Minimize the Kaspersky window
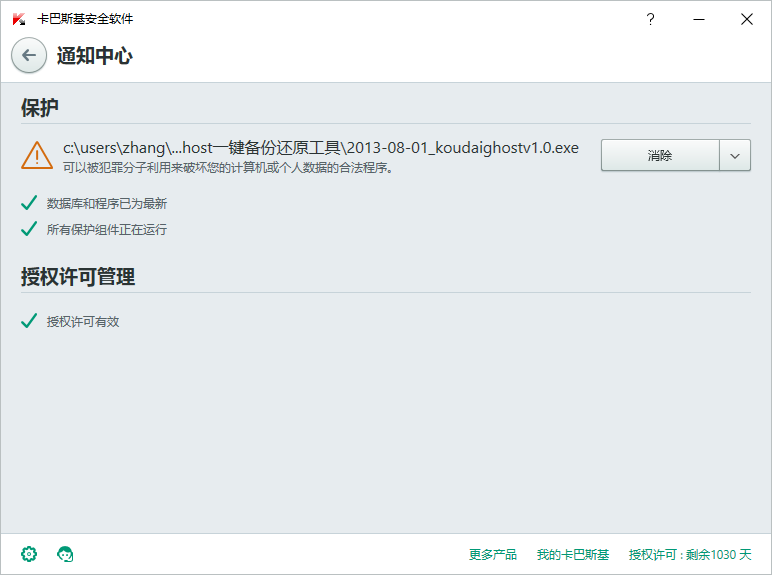Viewport: 772px width, 575px height. [x=699, y=19]
